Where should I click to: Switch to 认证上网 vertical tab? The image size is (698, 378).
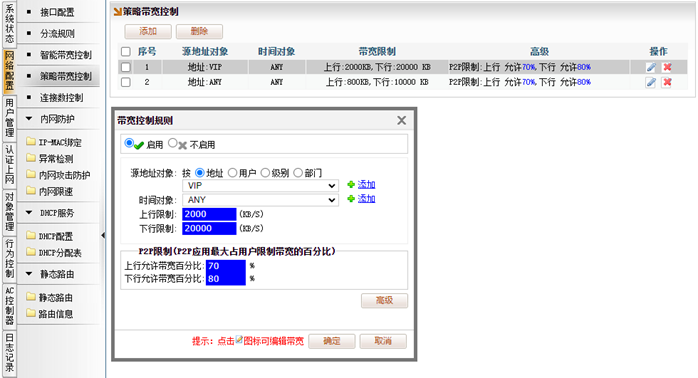9,165
